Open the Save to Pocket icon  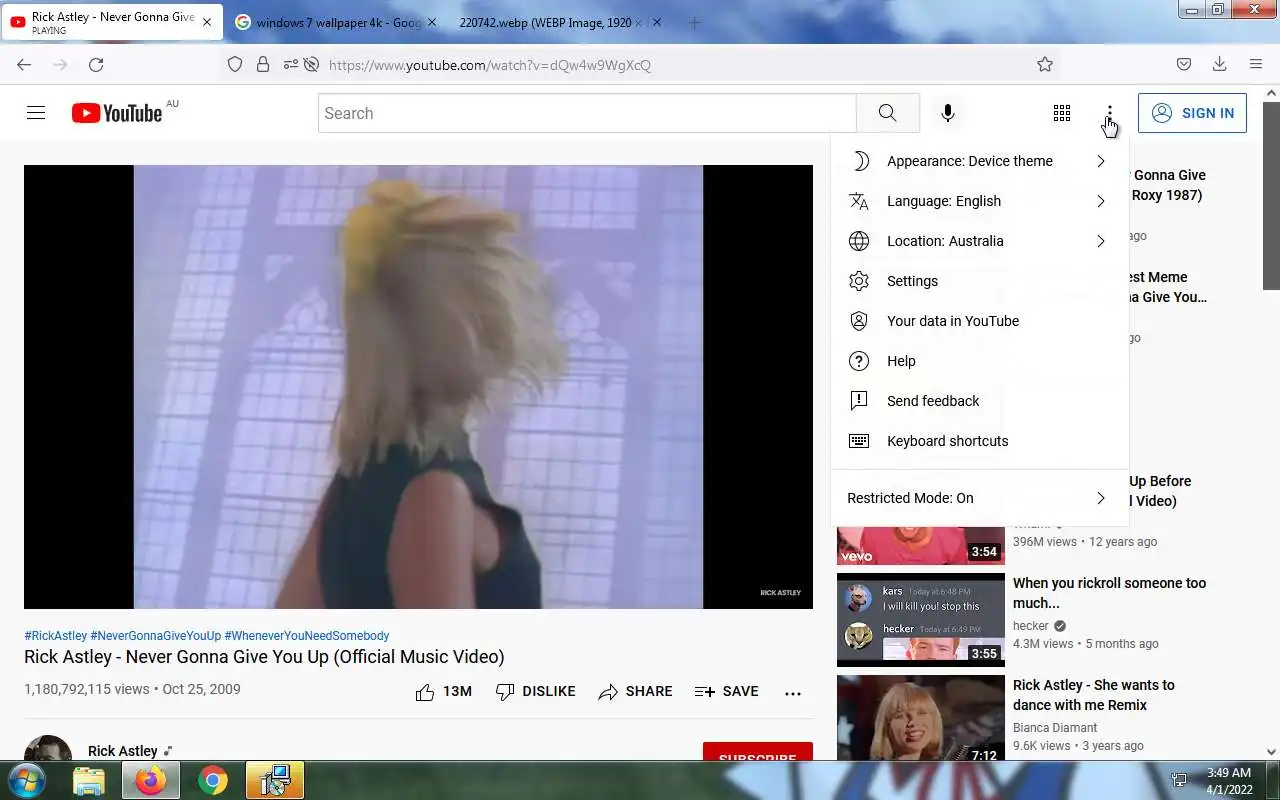(x=1184, y=64)
